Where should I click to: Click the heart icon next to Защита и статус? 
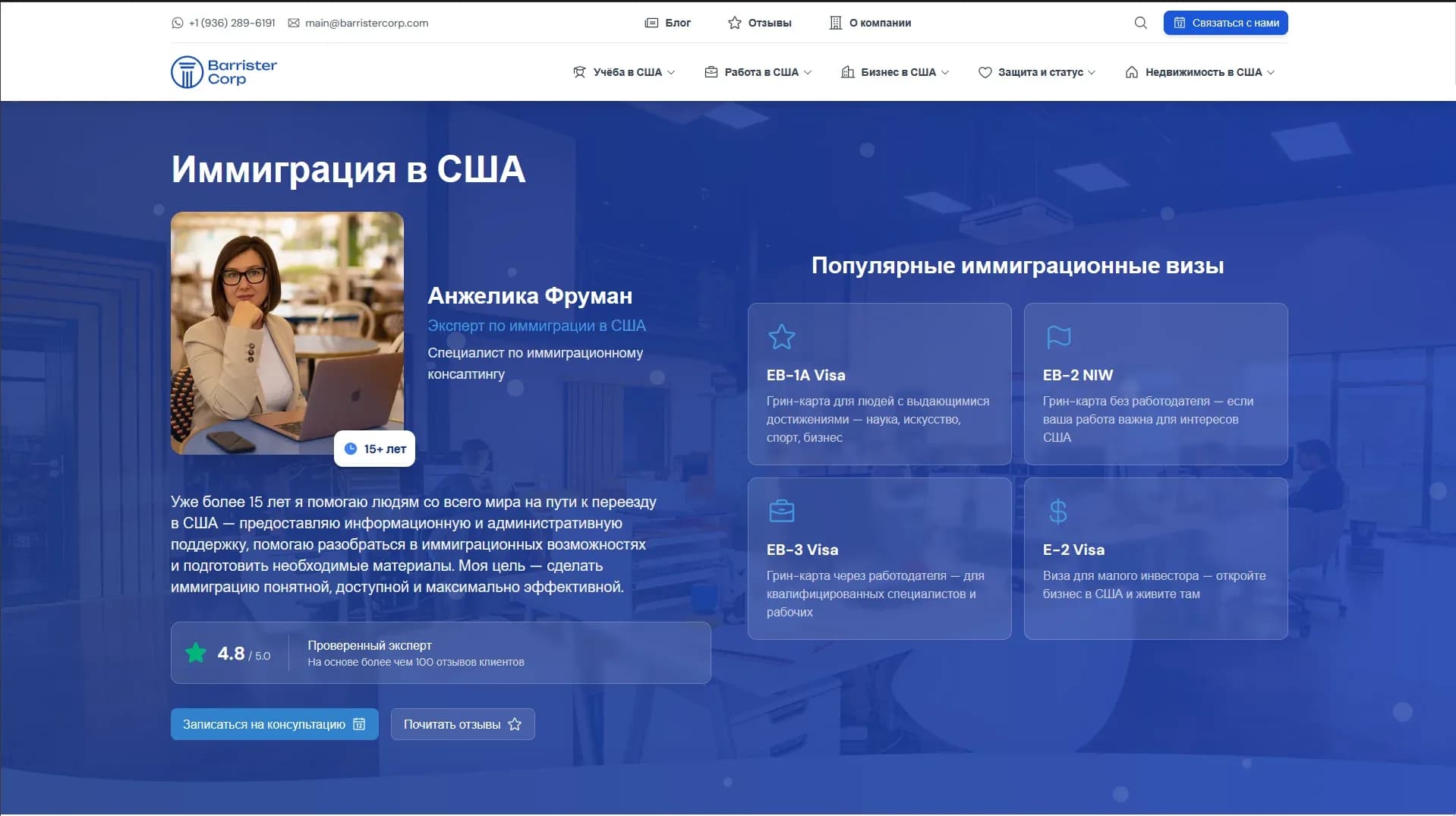[985, 72]
